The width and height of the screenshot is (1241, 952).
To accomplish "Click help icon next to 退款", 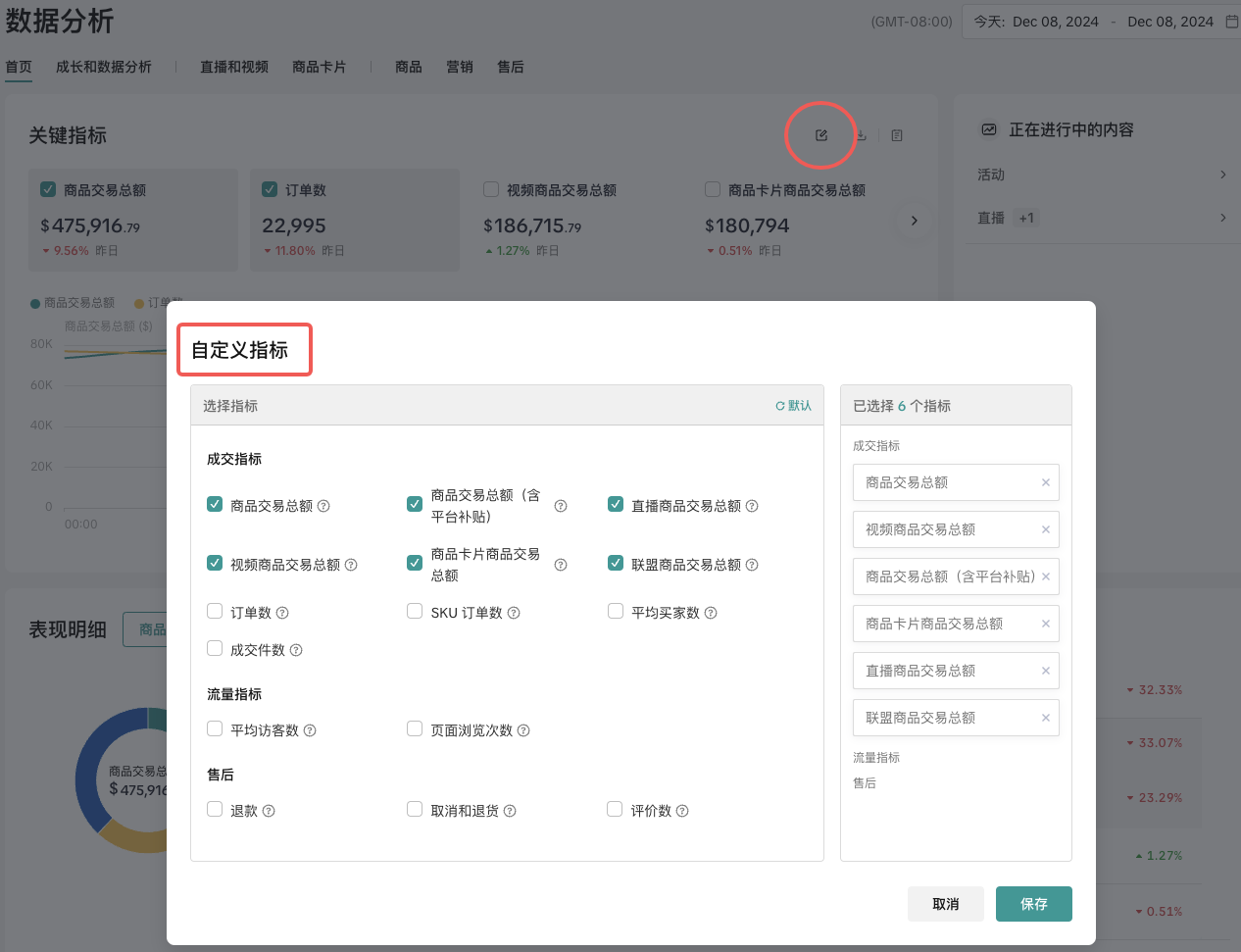I will [x=269, y=811].
